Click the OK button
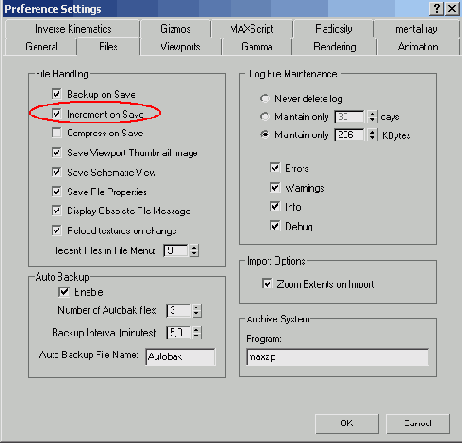 click(x=347, y=423)
